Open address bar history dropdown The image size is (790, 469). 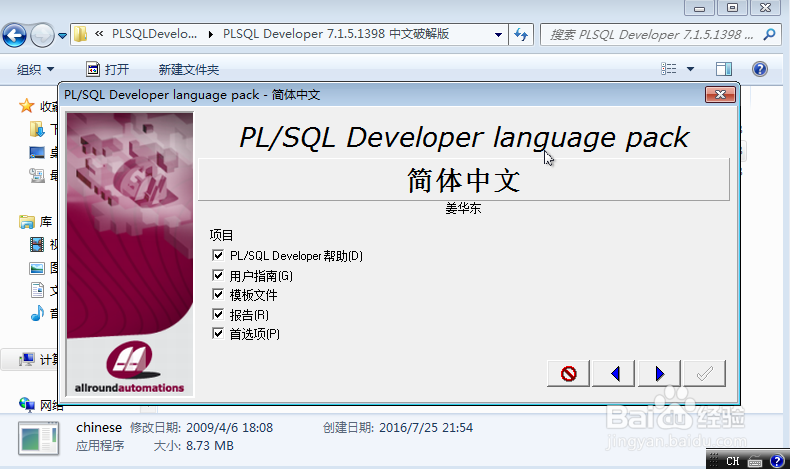click(x=498, y=35)
